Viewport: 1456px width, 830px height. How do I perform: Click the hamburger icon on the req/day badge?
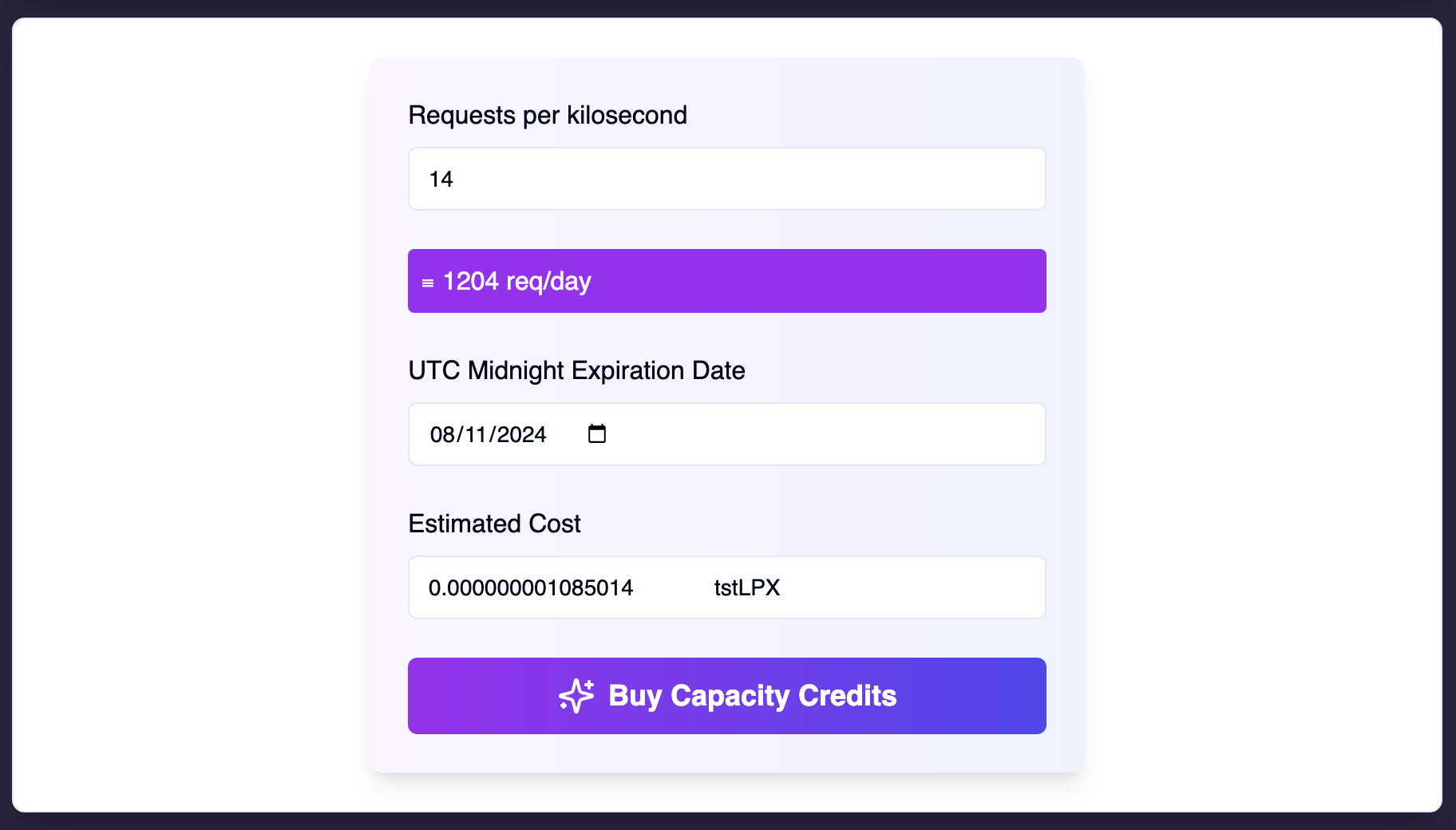pyautogui.click(x=428, y=281)
